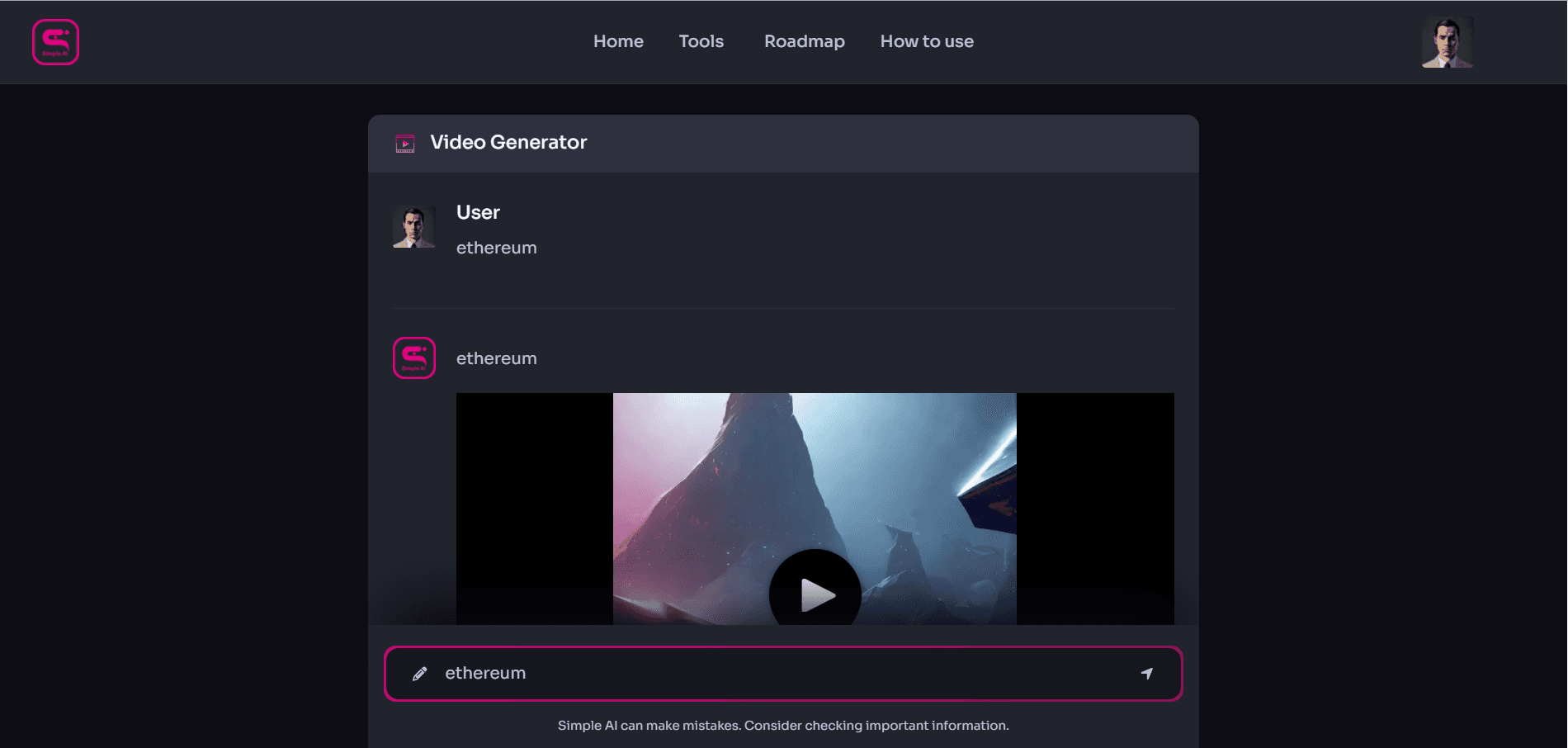Click the User avatar next to the ethereum prompt
This screenshot has height=748, width=1568.
click(x=413, y=226)
